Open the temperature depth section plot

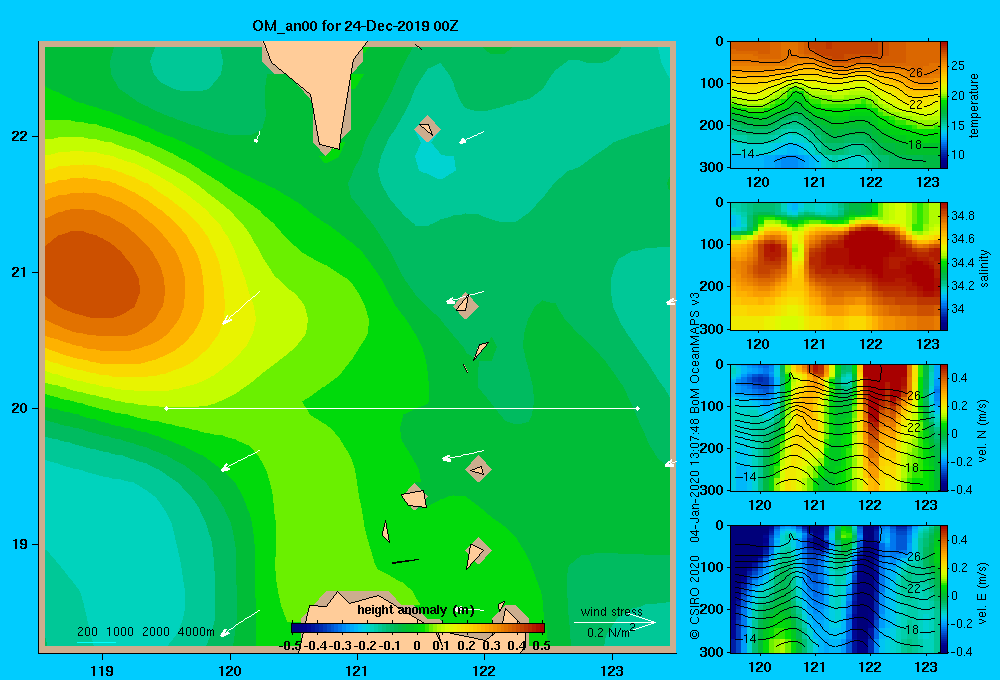[834, 105]
